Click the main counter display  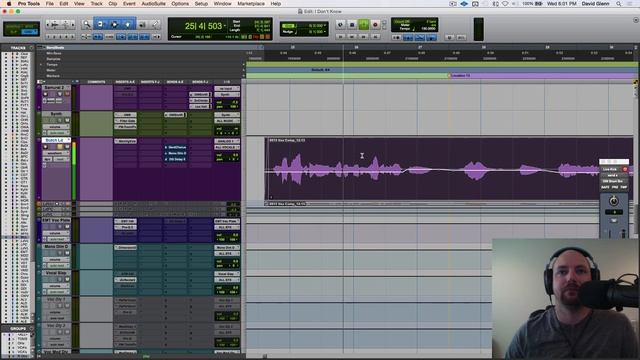point(203,26)
